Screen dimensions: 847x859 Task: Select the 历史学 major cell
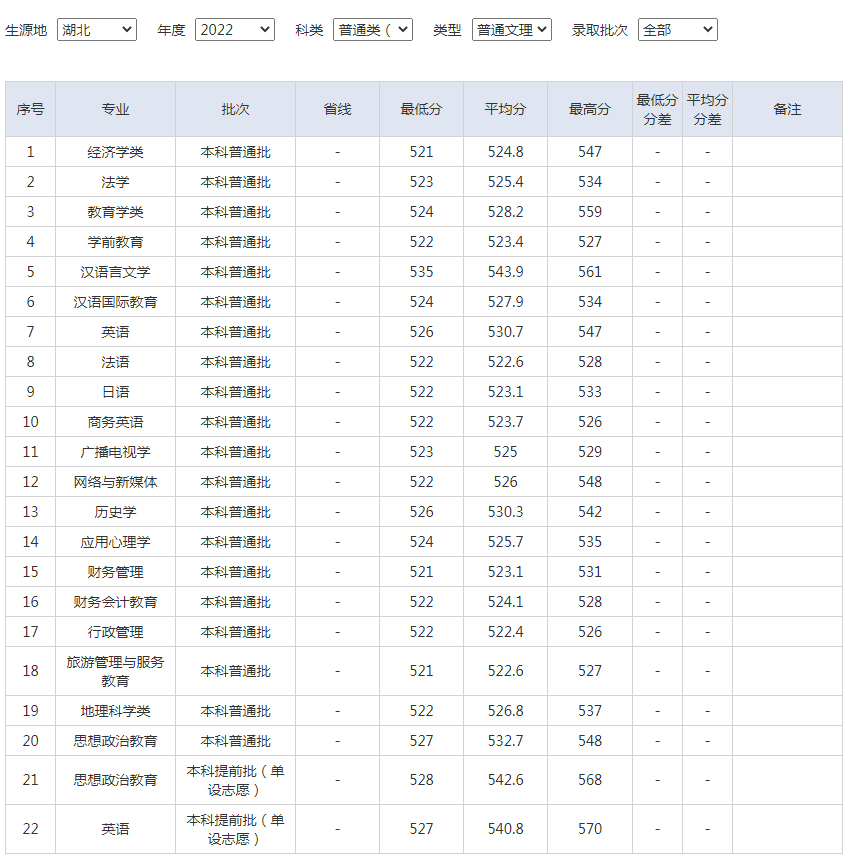[115, 512]
